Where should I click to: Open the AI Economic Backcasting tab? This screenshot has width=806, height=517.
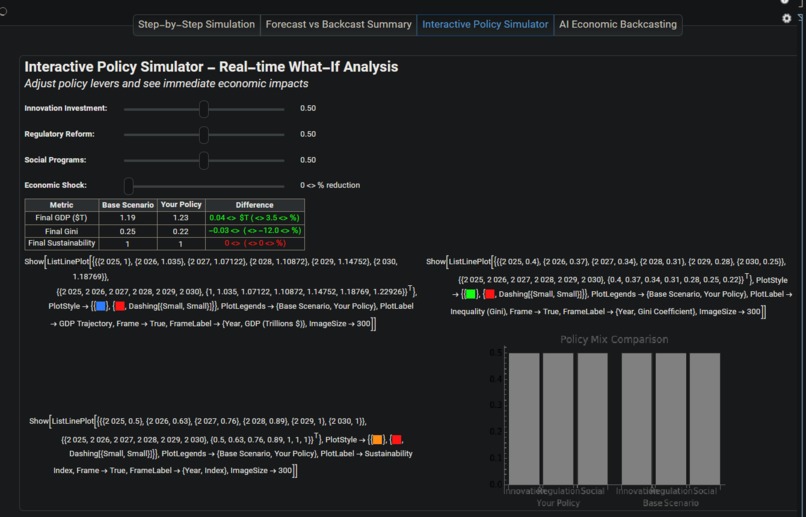click(x=618, y=25)
